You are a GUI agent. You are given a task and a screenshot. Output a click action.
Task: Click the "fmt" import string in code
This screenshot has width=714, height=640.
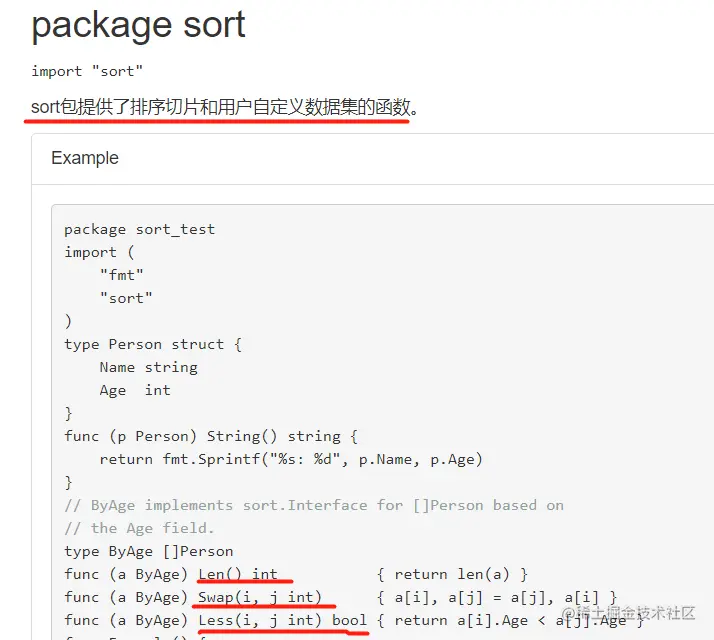(x=122, y=275)
